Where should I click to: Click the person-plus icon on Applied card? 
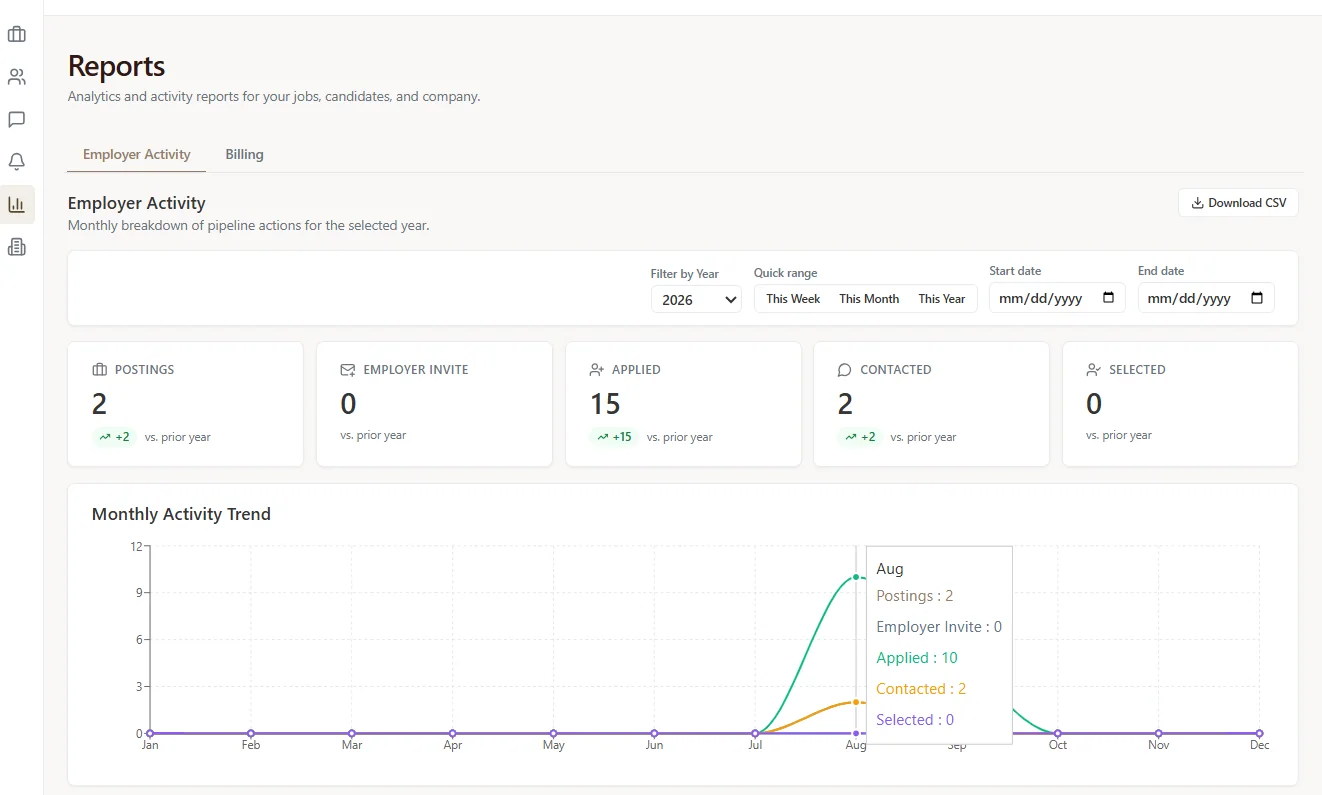click(597, 370)
